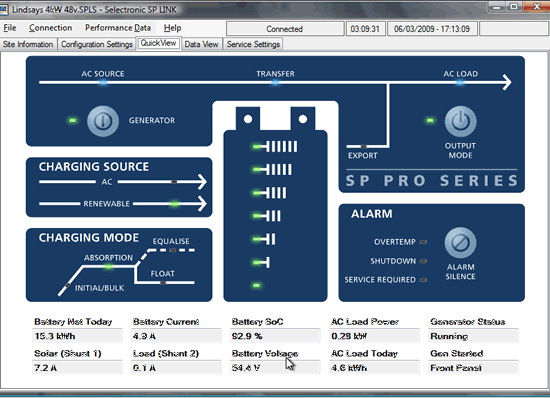550x398 pixels.
Task: Click the AC Load Power value field
Action: 374,336
